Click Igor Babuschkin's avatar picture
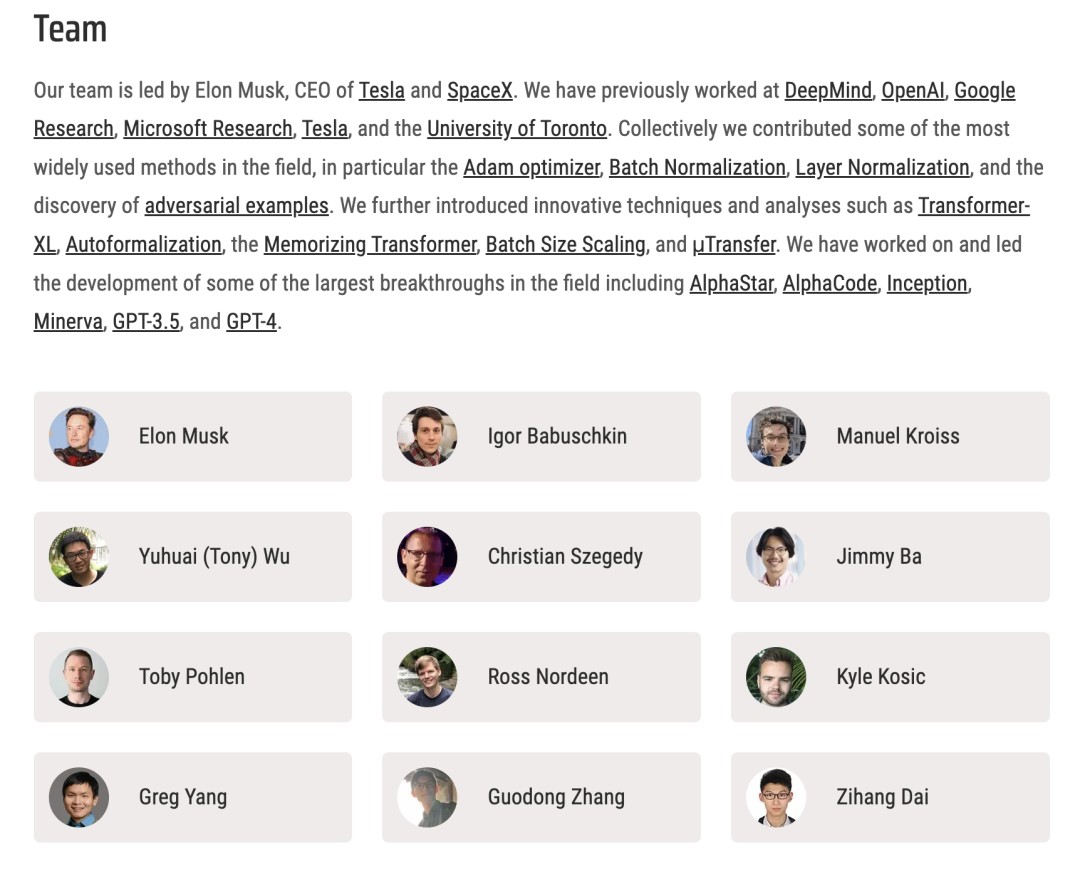The width and height of the screenshot is (1080, 882). [x=427, y=436]
